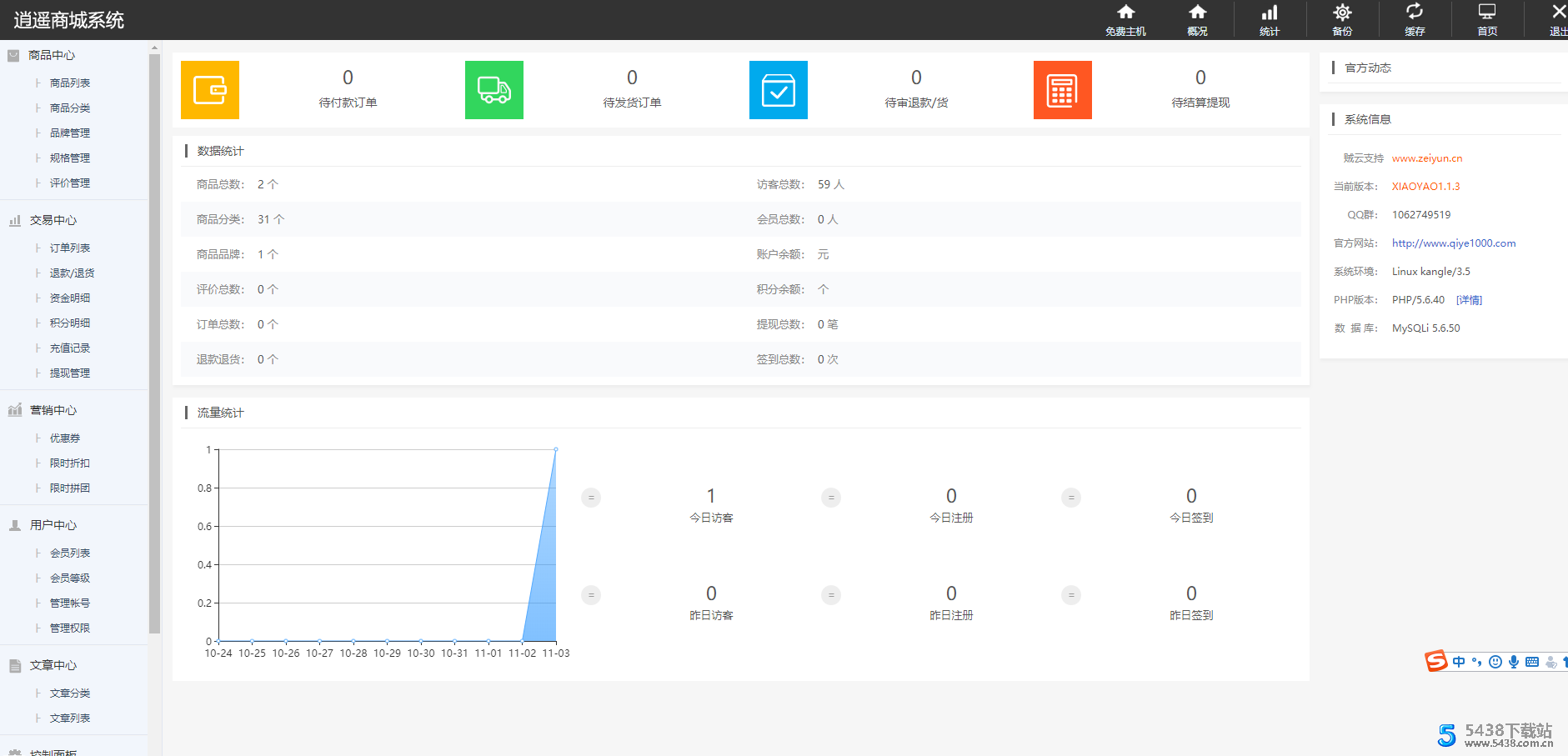Image resolution: width=1568 pixels, height=756 pixels.
Task: Open 会员列表 in the sidebar
Action: (x=70, y=553)
